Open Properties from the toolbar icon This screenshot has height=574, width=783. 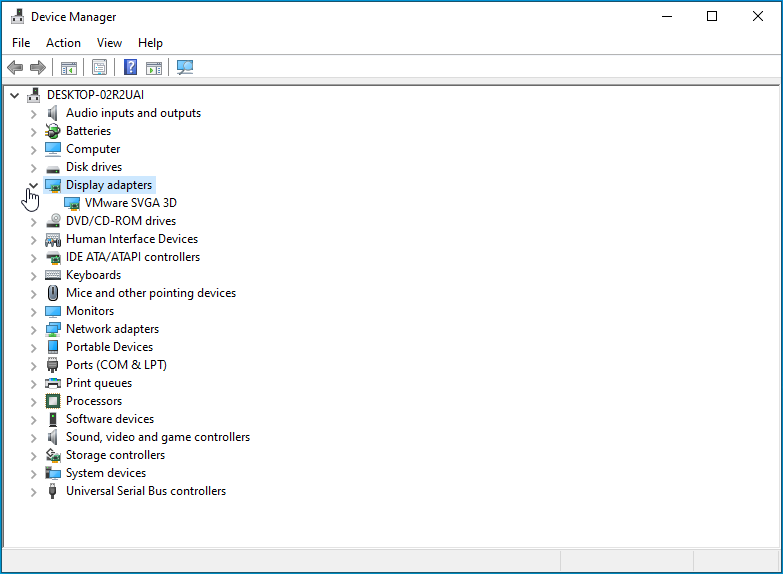pos(99,68)
